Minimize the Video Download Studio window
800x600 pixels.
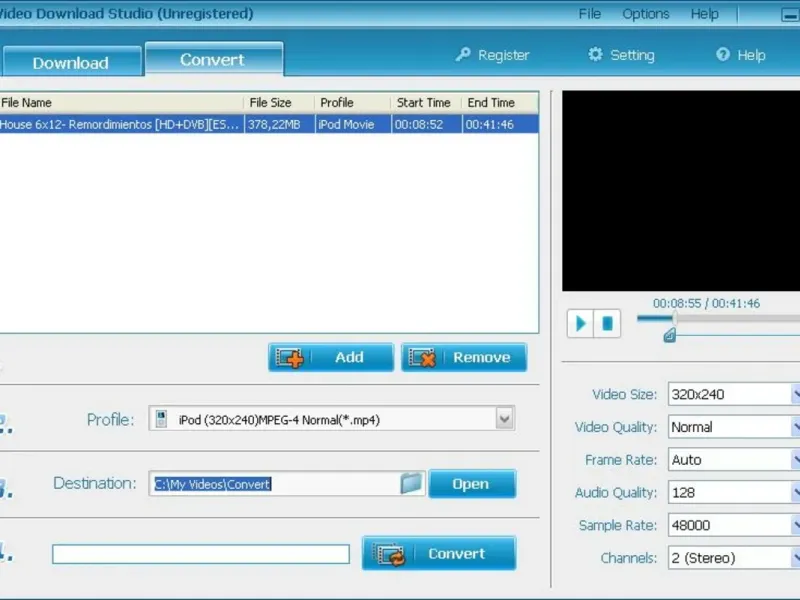(790, 15)
